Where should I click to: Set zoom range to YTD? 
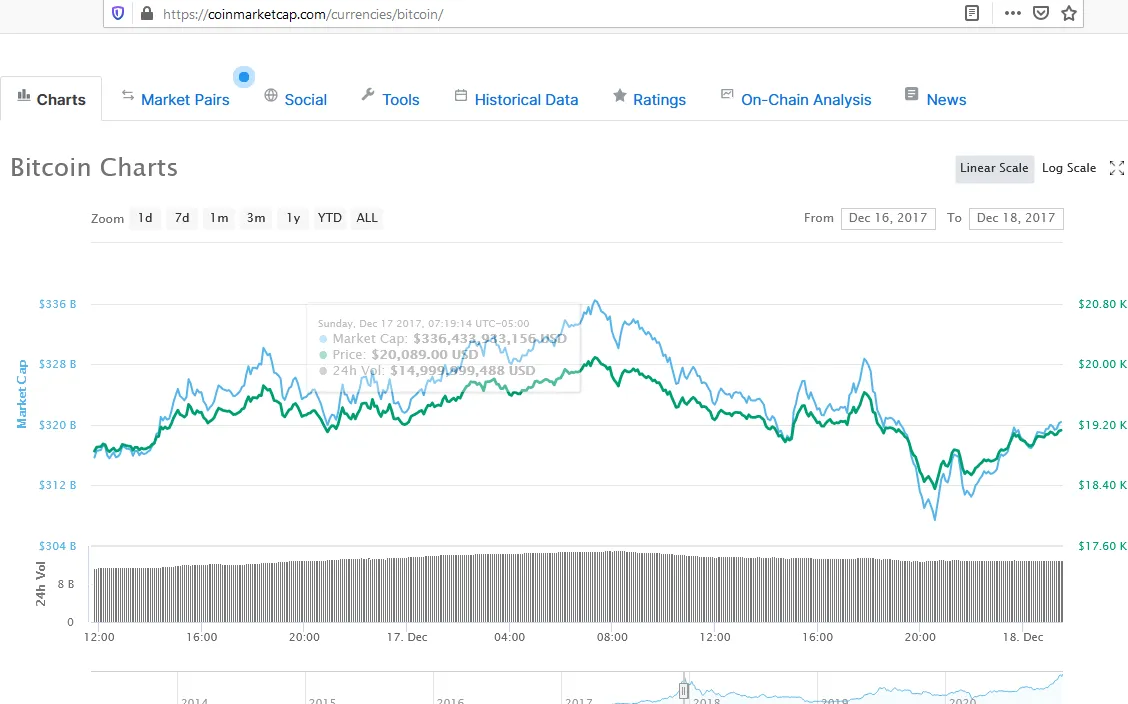coord(329,218)
